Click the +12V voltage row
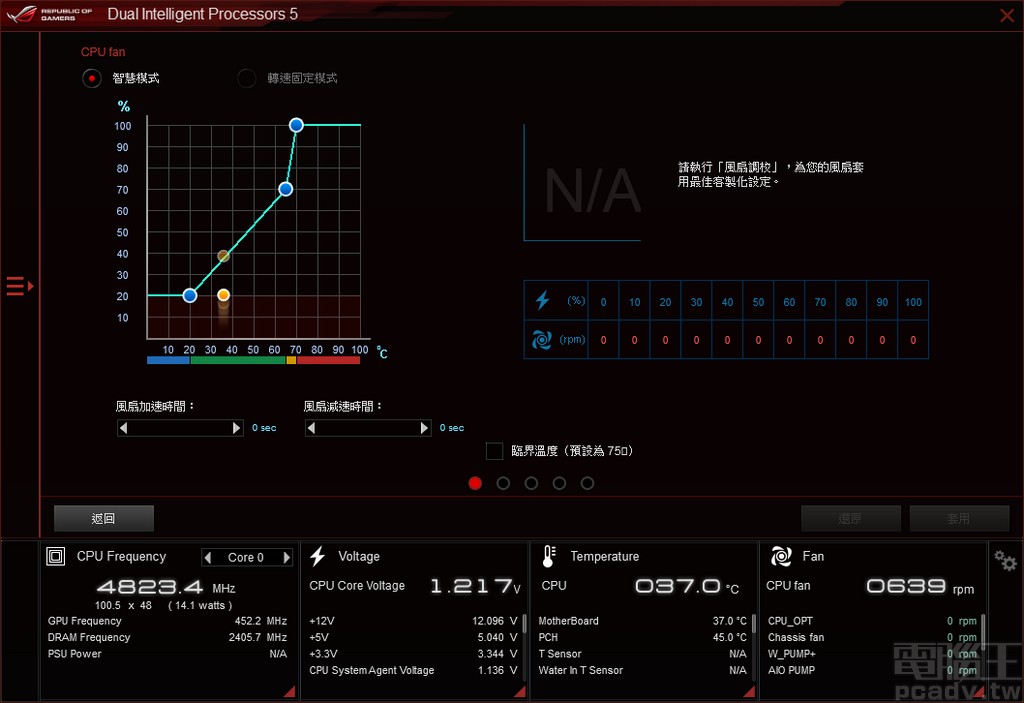Screen dimensions: 1024x703 click(413, 621)
